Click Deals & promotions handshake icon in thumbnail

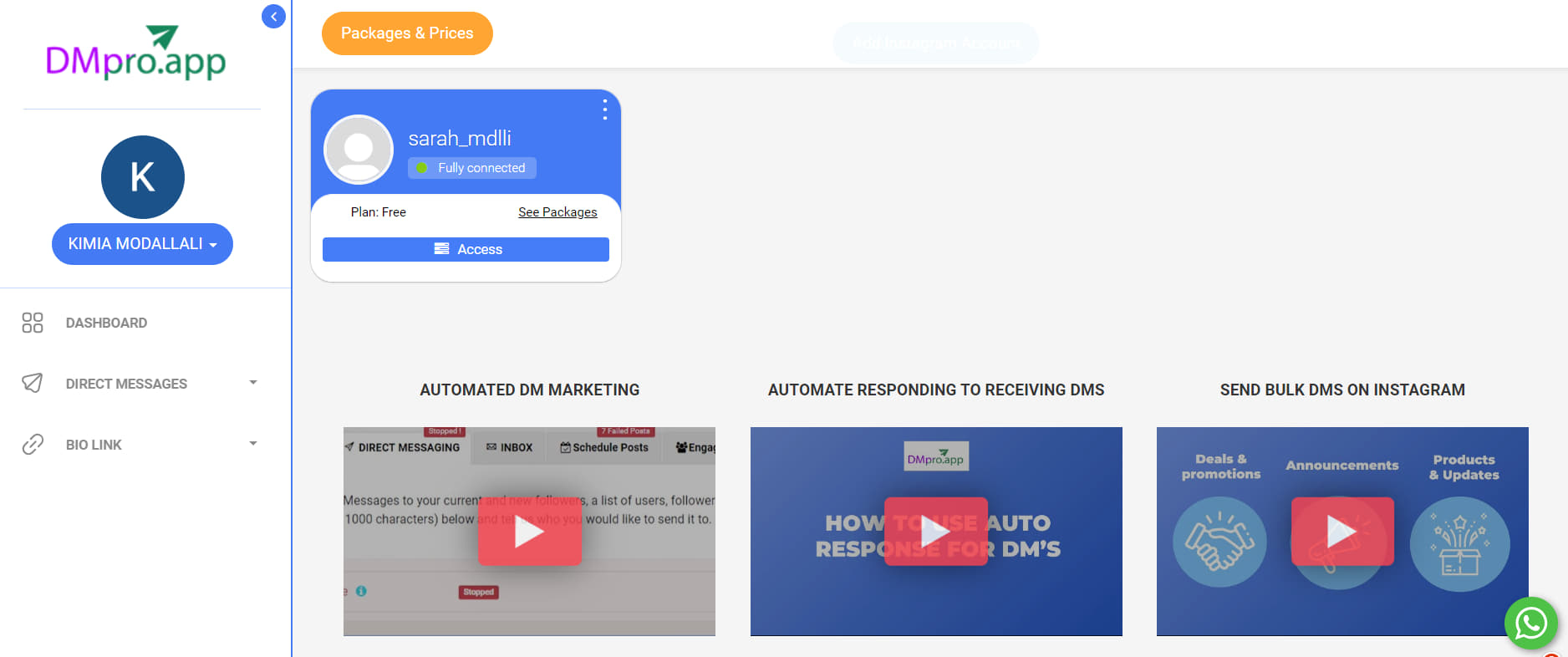click(1219, 542)
